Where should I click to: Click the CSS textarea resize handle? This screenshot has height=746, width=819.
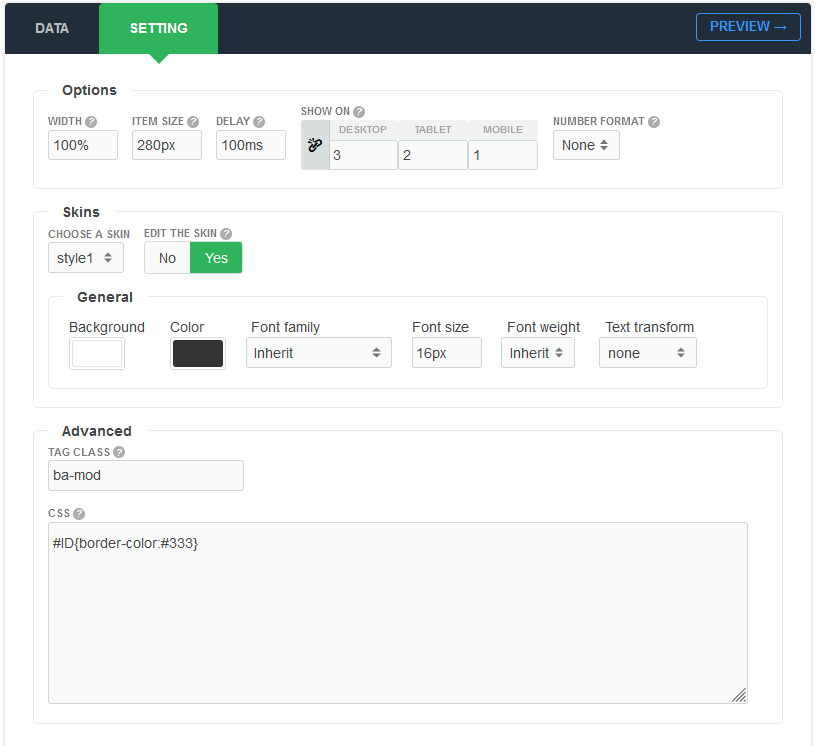(x=740, y=695)
